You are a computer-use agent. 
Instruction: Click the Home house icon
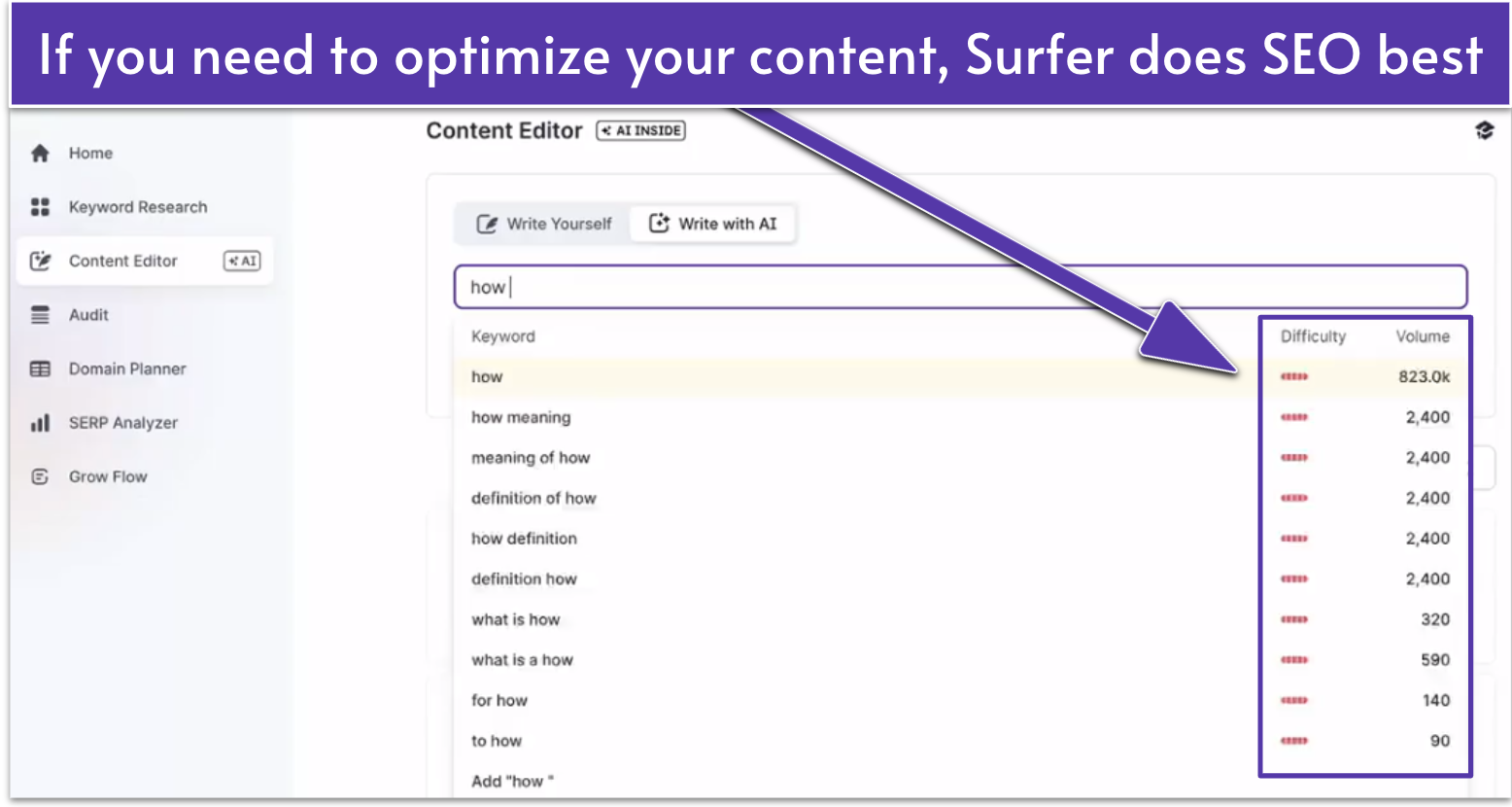click(40, 153)
